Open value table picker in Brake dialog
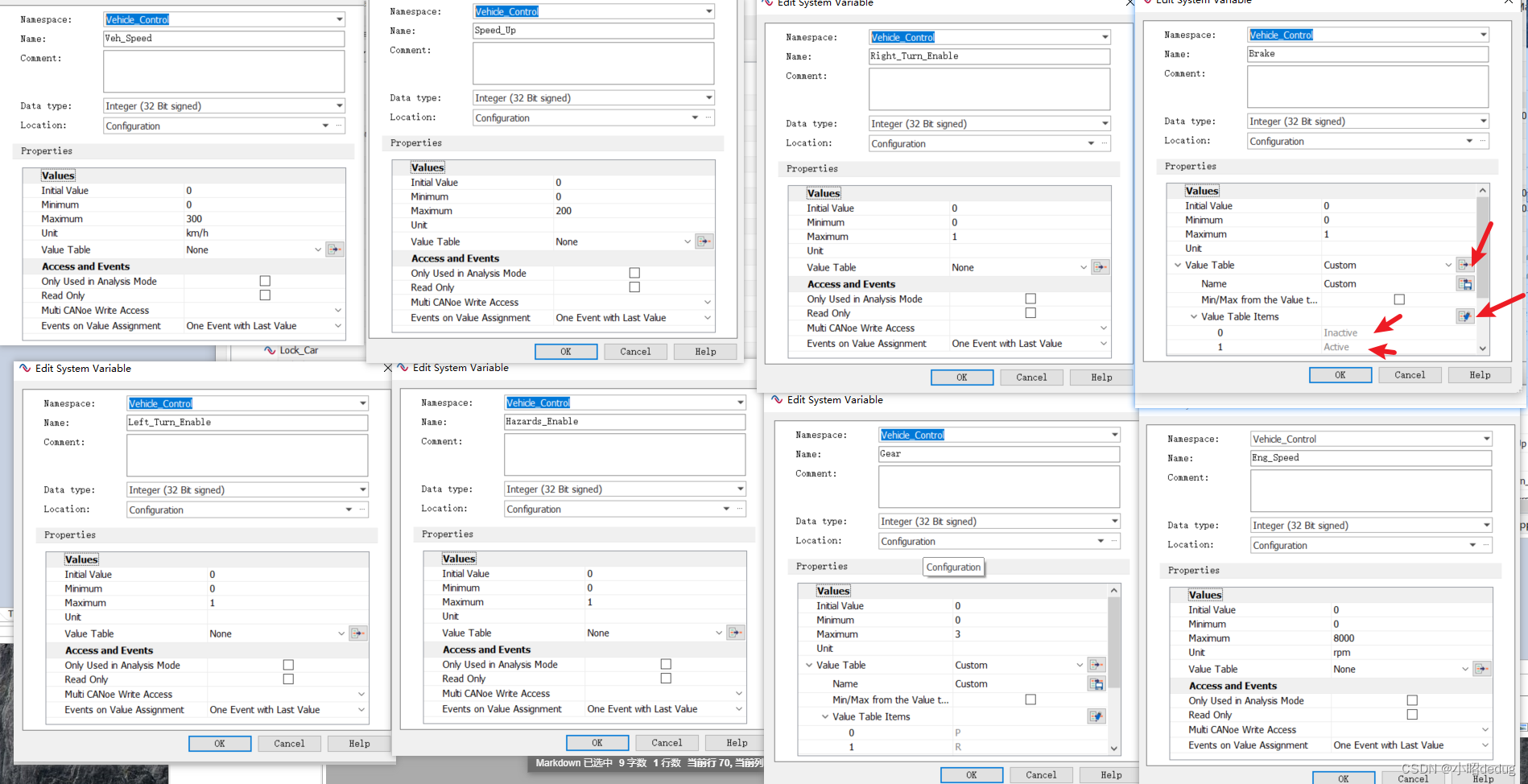The image size is (1528, 784). [1464, 265]
